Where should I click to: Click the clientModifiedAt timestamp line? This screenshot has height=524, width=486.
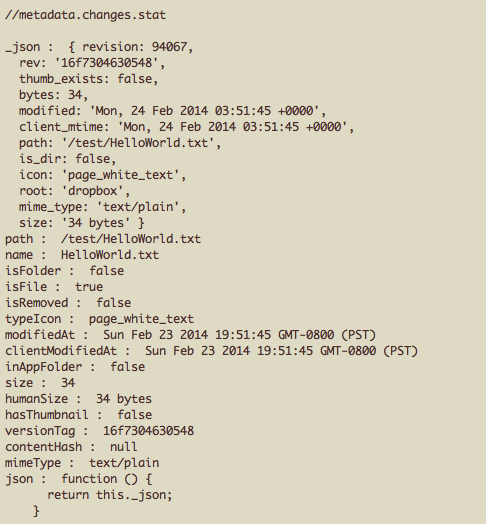pyautogui.click(x=211, y=351)
